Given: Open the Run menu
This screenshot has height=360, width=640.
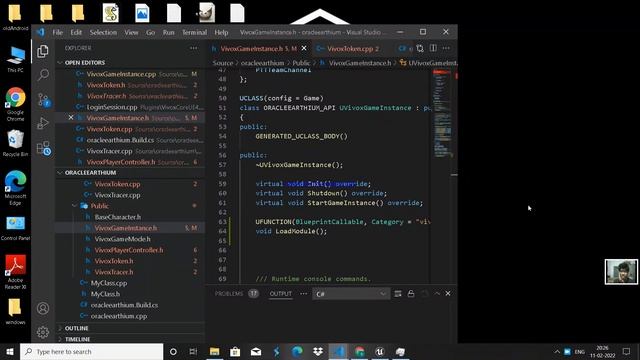Looking at the screenshot, I should (169, 32).
